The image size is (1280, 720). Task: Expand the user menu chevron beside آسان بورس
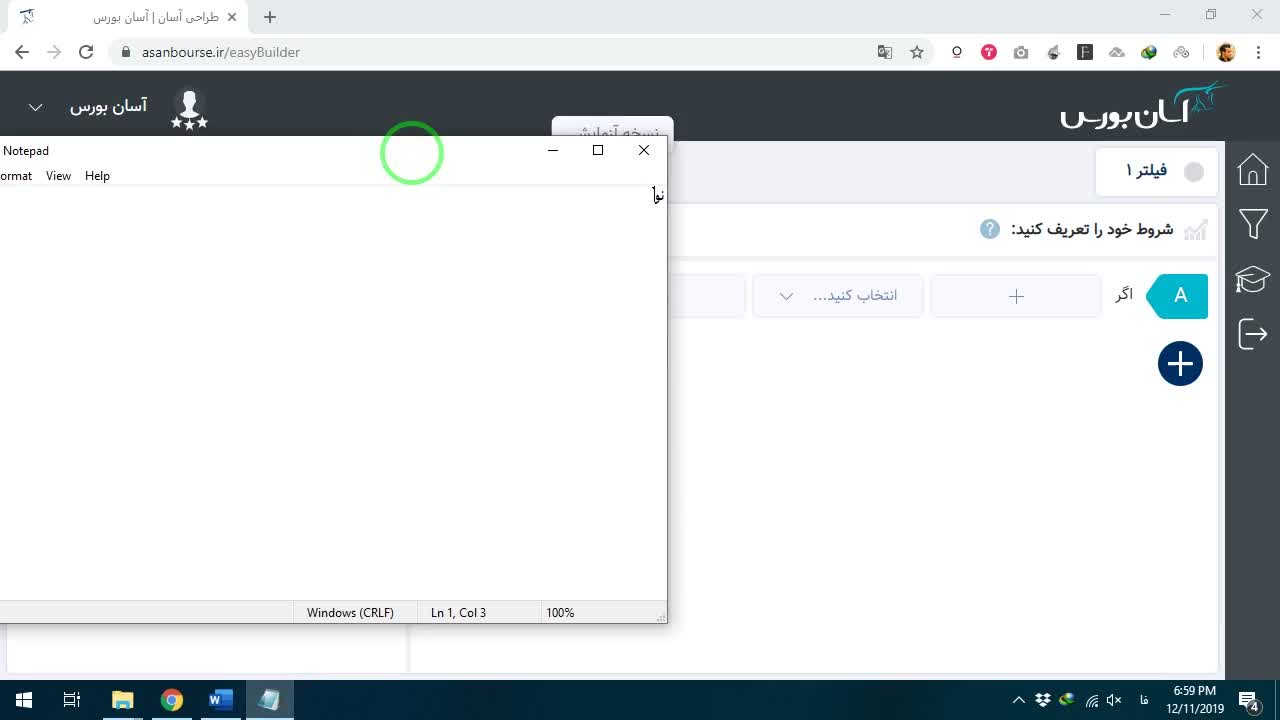click(35, 107)
